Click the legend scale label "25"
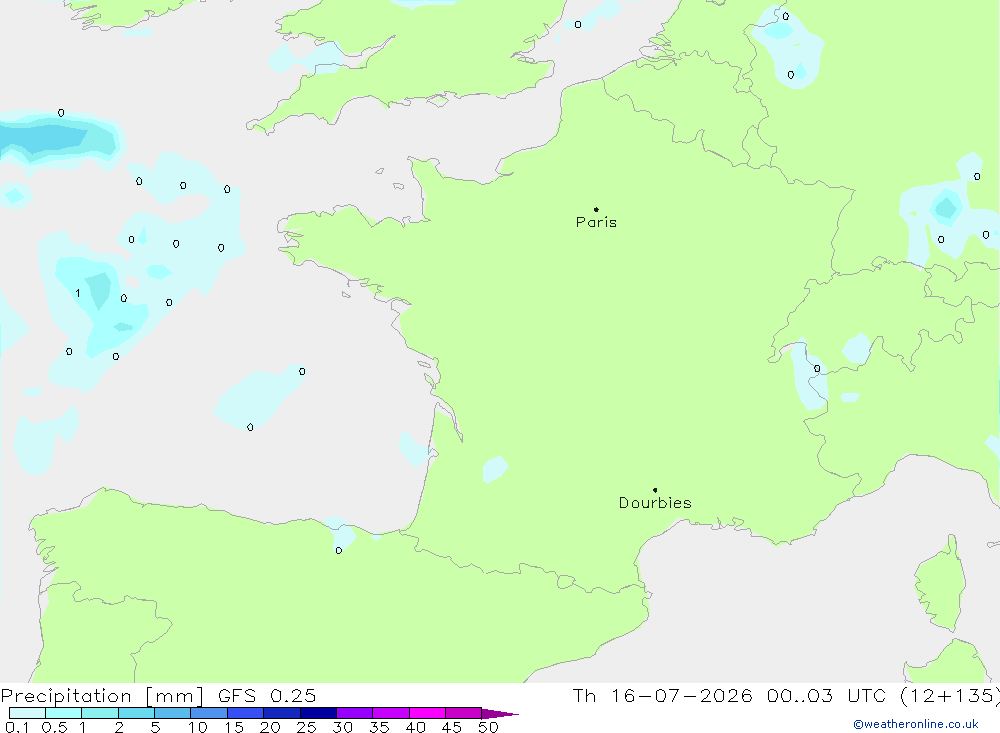 306,727
